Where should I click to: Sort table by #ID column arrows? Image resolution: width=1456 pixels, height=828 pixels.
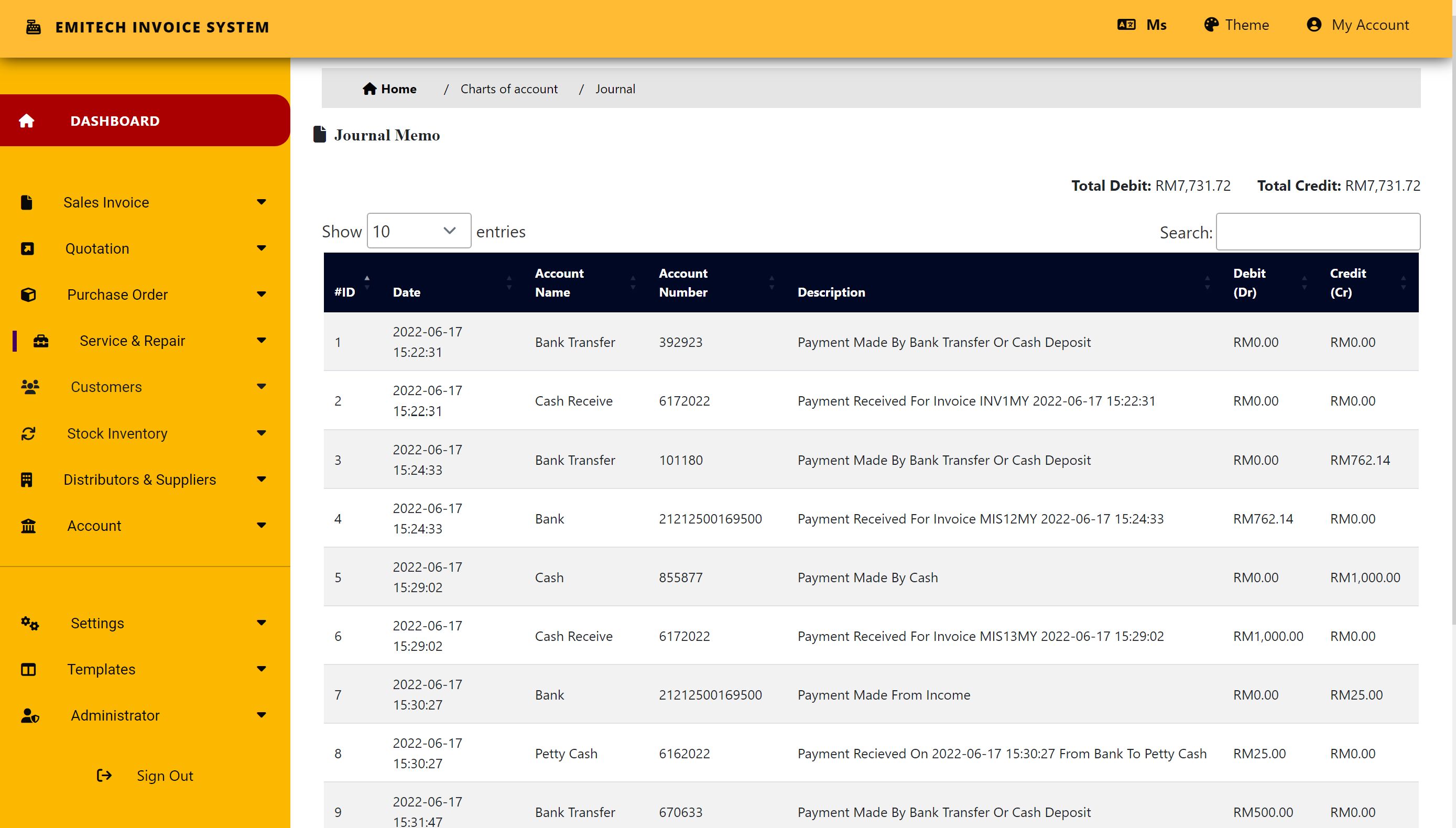[x=367, y=282]
